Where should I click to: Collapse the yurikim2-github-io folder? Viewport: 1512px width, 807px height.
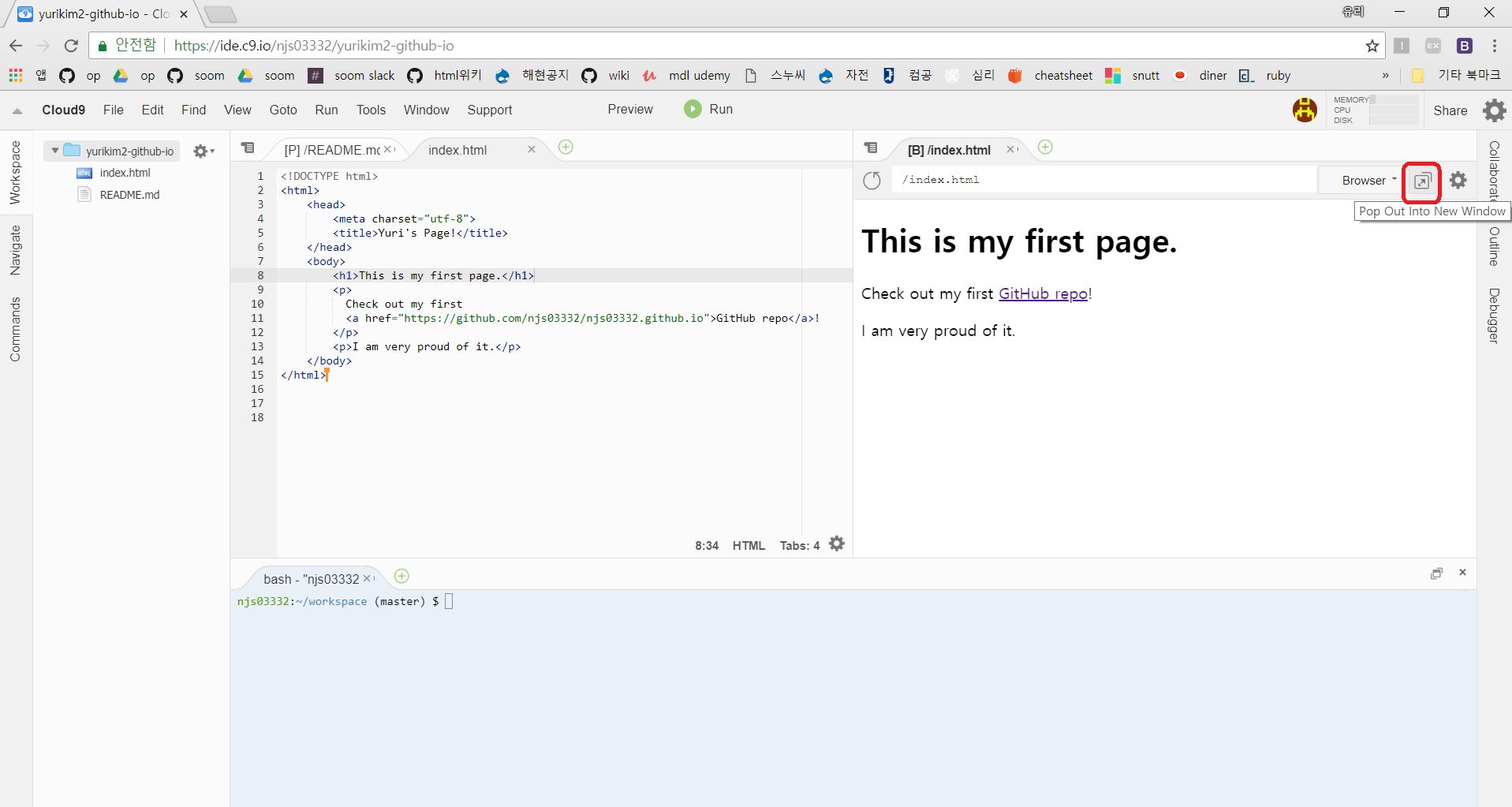[x=55, y=151]
